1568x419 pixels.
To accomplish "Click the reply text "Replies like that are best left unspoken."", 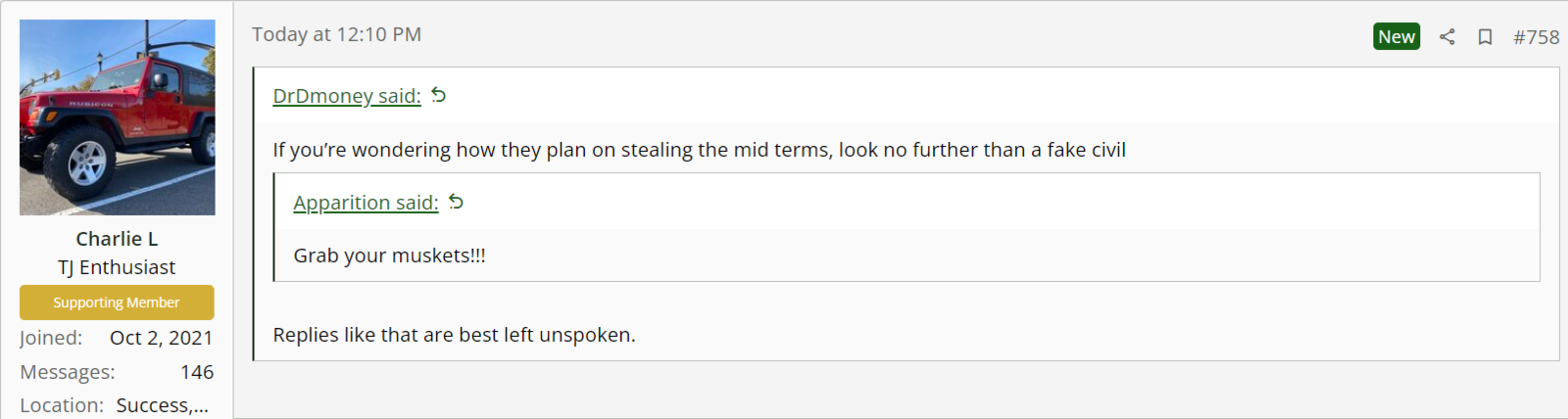I will click(x=454, y=335).
